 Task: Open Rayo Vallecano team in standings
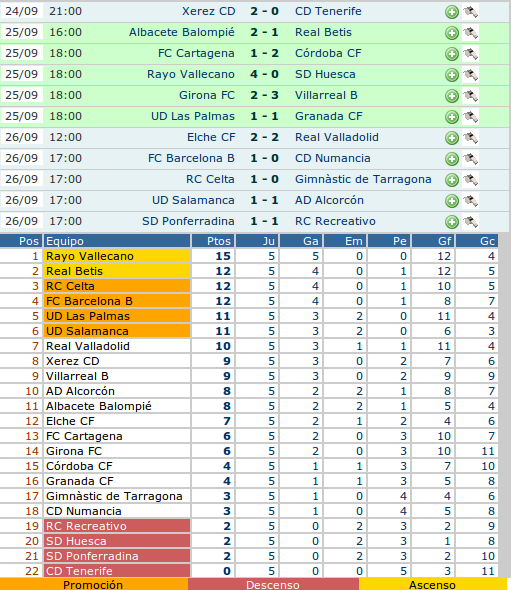tap(90, 256)
